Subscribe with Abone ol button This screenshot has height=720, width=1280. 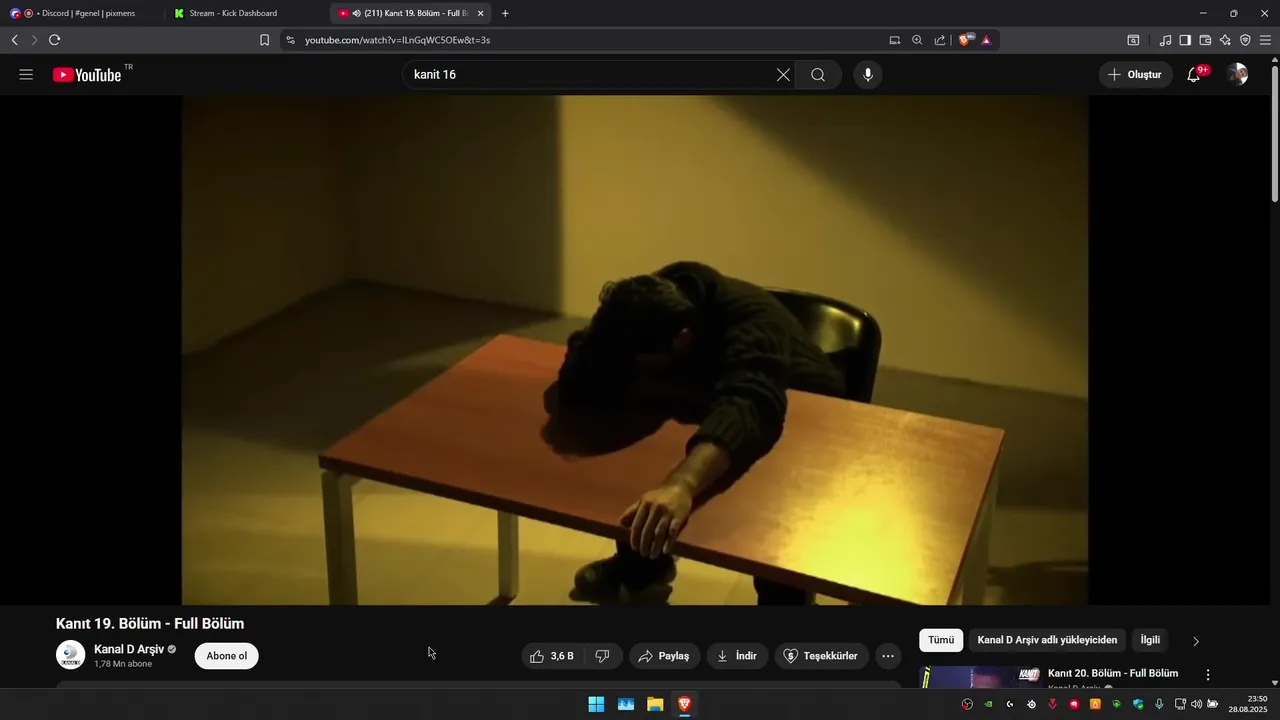click(226, 656)
